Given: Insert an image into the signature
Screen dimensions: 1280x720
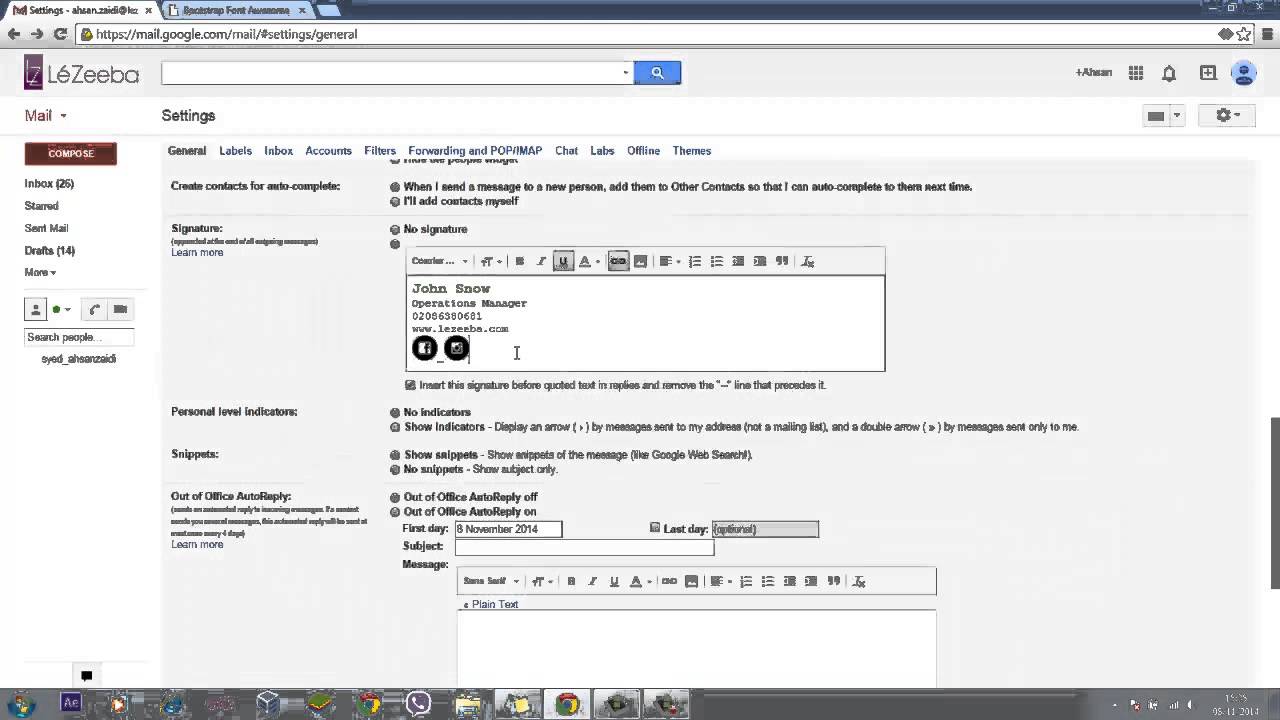Looking at the screenshot, I should 640,261.
